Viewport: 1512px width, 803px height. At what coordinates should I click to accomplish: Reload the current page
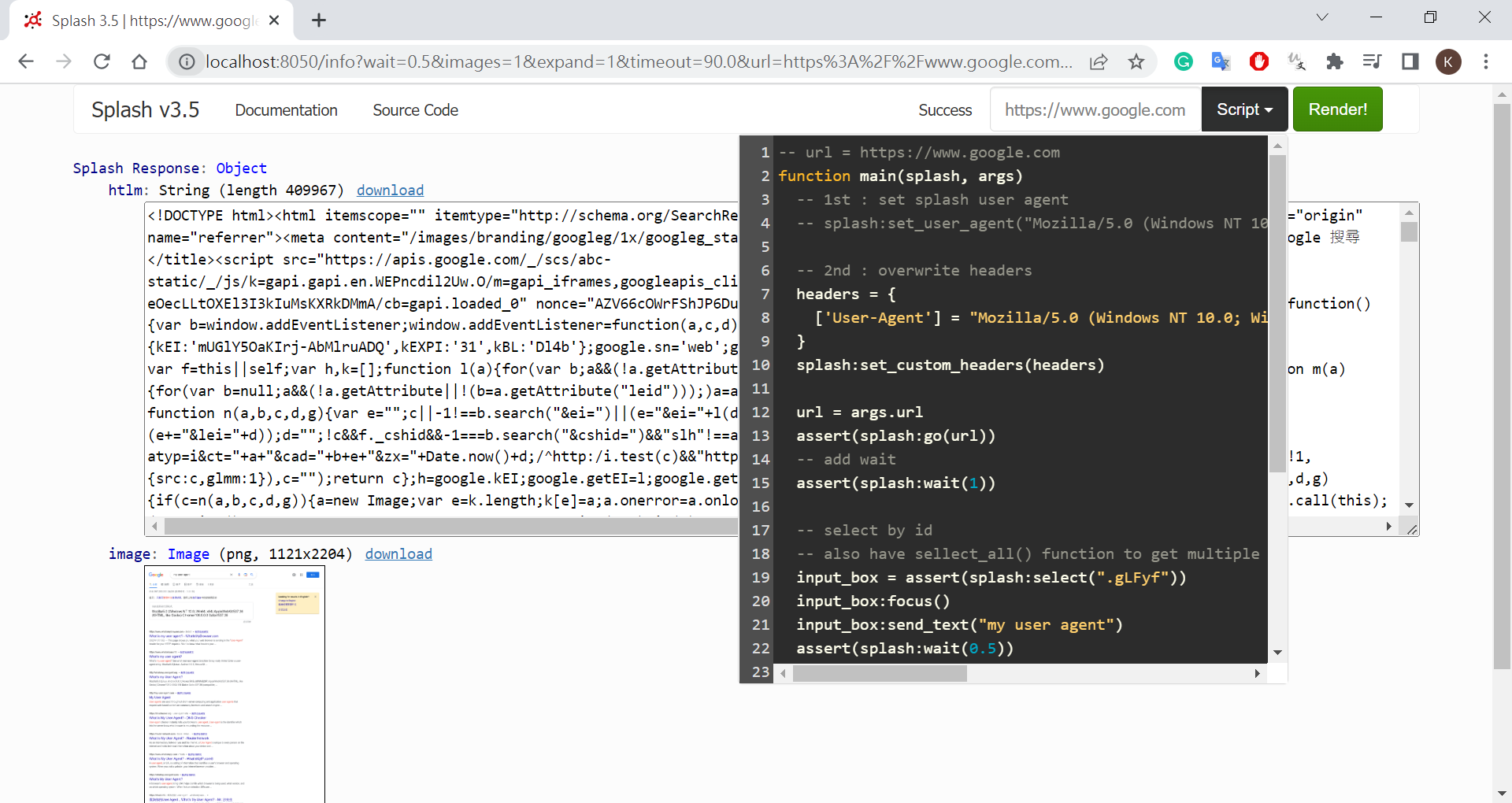pos(102,61)
